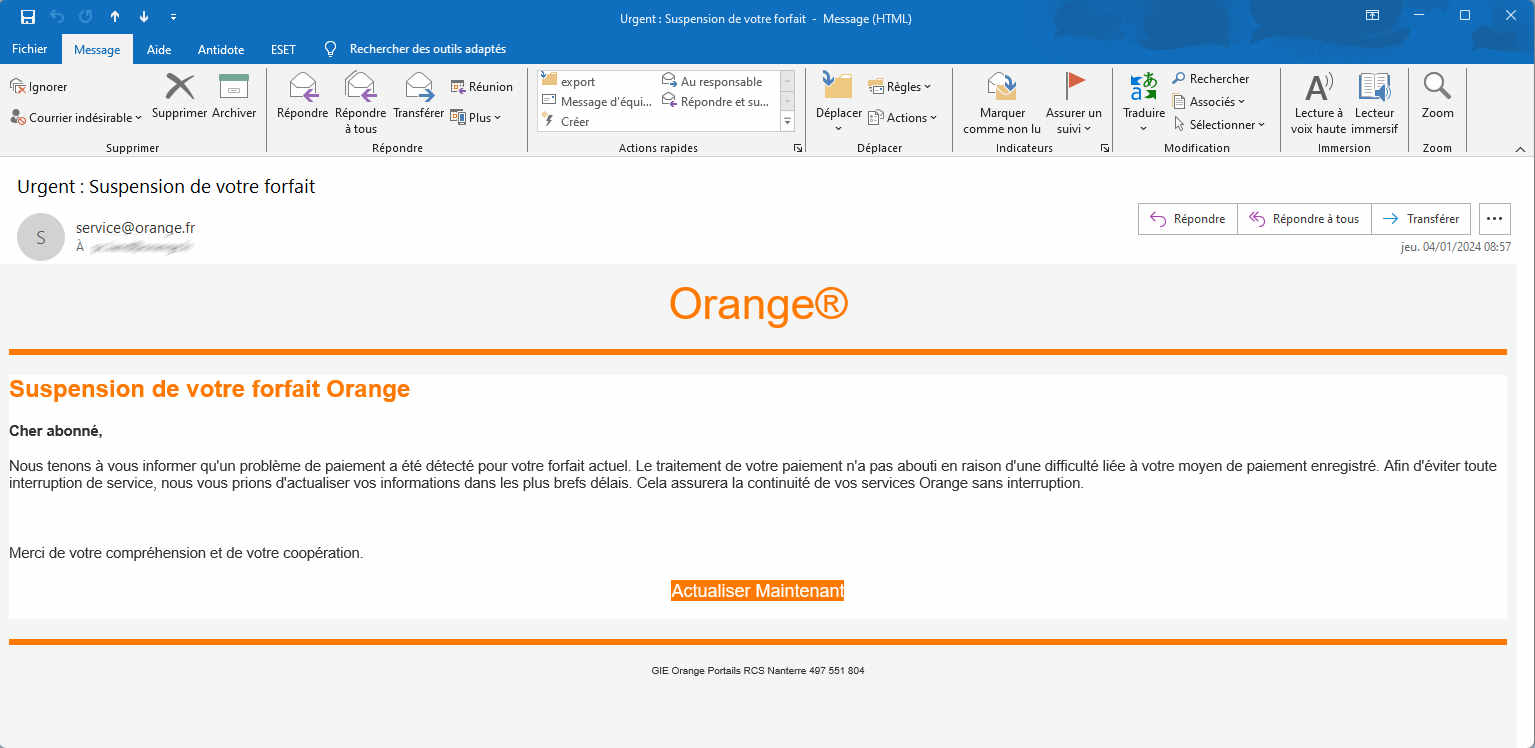Click the Zoom magnifier button
The image size is (1535, 748).
(x=1438, y=96)
